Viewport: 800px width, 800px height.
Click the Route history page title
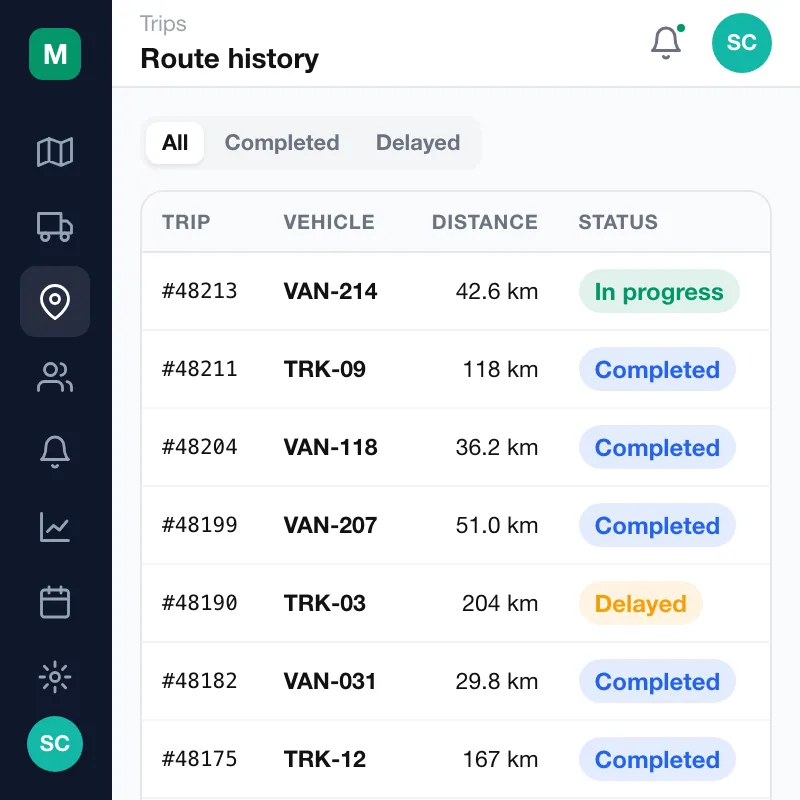[230, 59]
